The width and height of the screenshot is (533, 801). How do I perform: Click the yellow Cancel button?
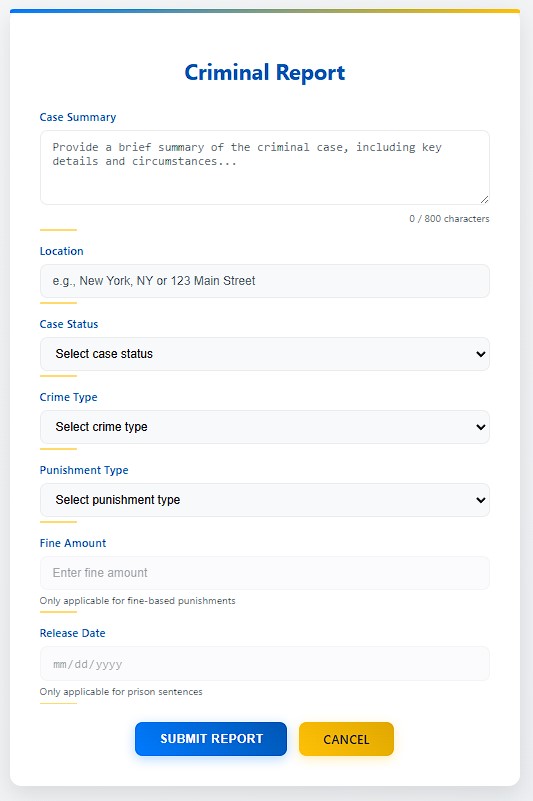point(346,739)
